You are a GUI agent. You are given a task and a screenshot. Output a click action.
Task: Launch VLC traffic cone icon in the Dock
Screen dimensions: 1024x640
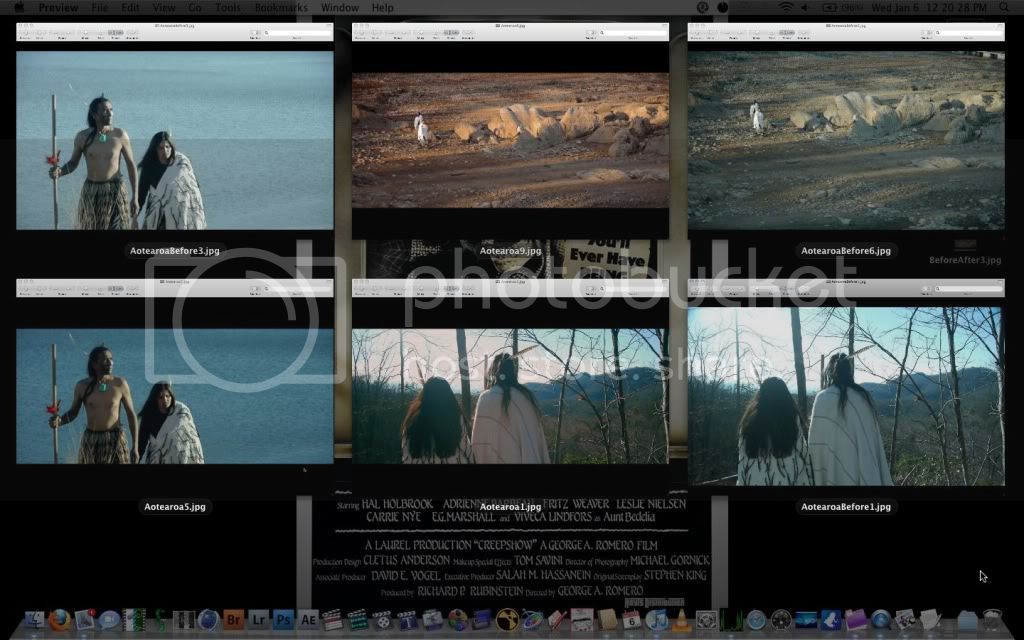click(x=681, y=619)
